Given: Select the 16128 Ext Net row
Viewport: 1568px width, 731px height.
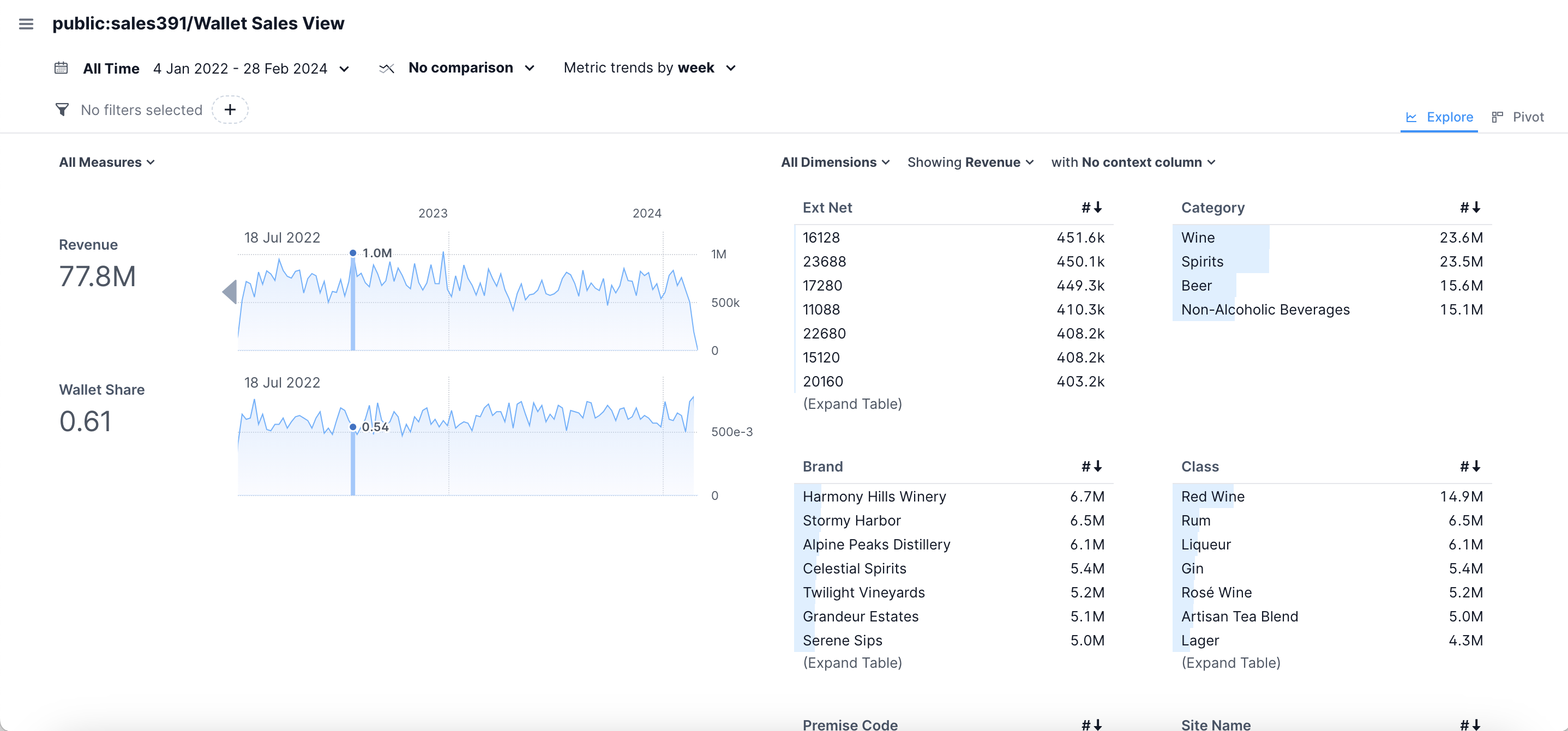Looking at the screenshot, I should click(953, 237).
